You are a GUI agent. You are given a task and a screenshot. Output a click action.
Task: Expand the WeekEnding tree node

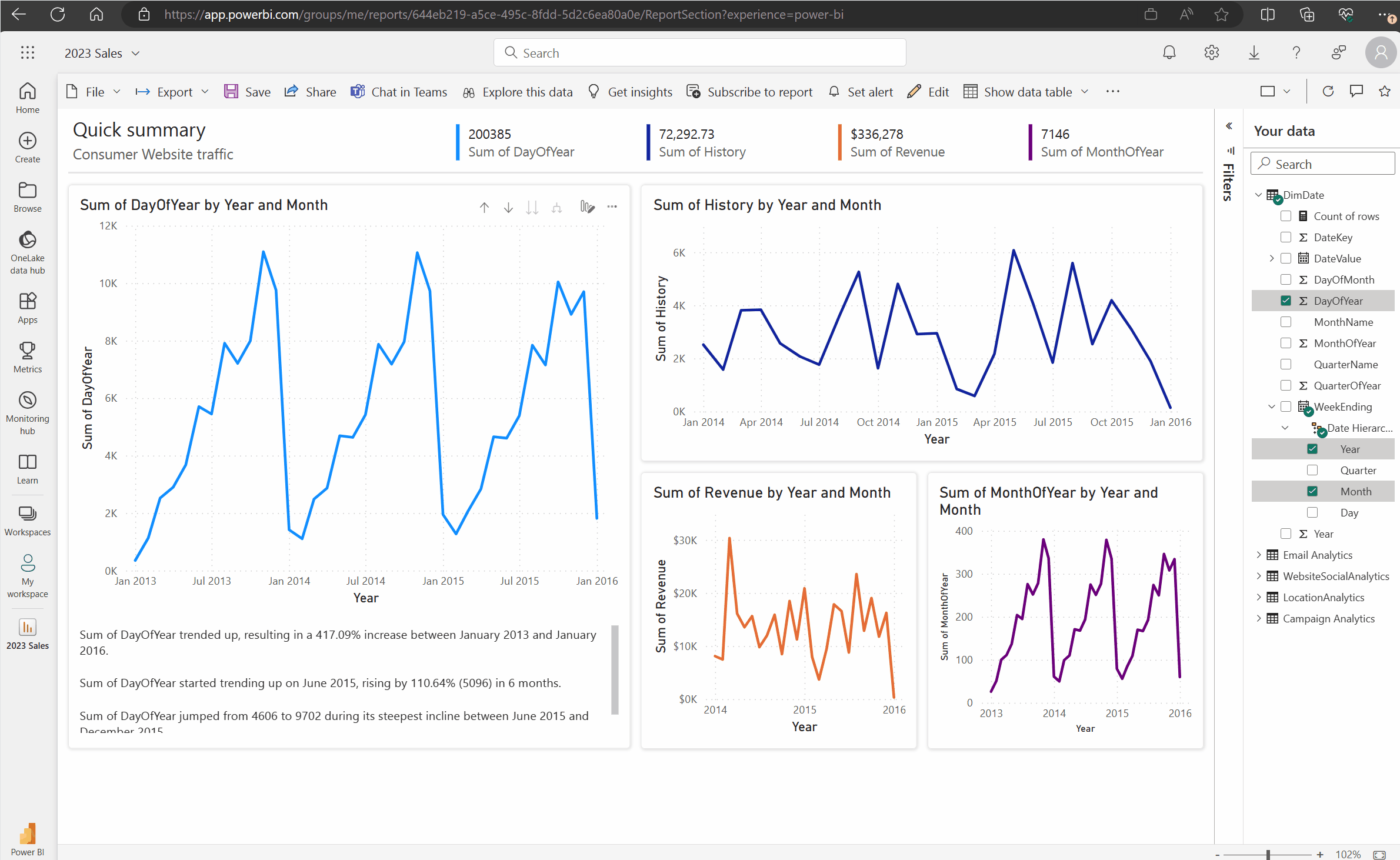(x=1270, y=407)
